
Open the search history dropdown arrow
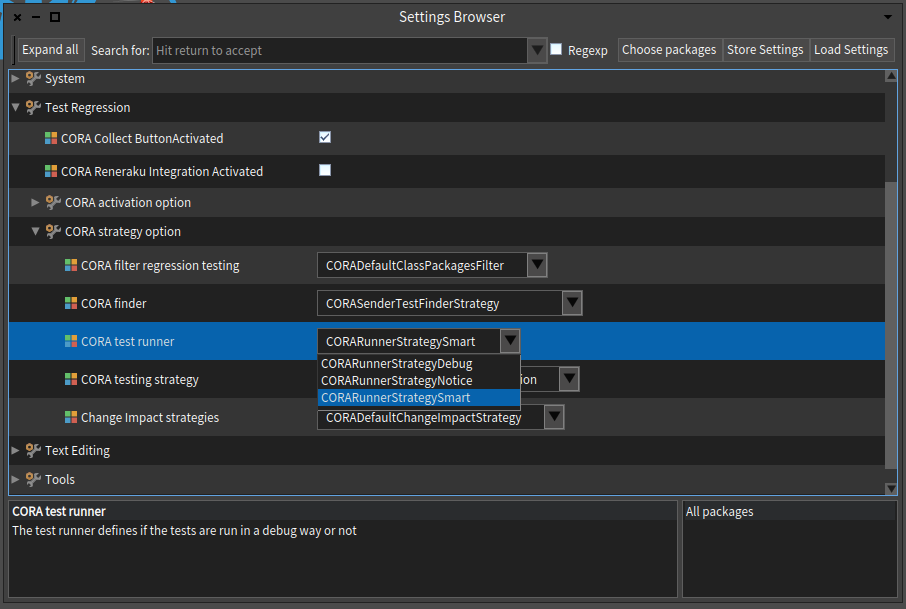pyautogui.click(x=537, y=50)
